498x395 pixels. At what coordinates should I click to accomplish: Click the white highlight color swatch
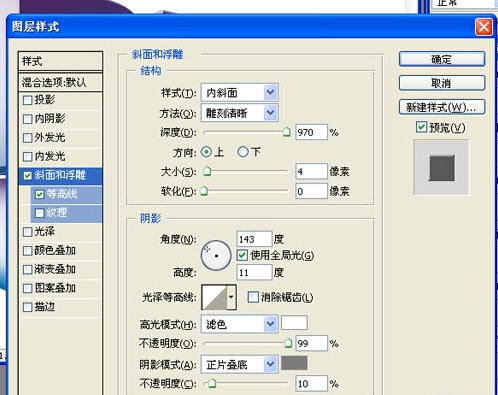pos(294,323)
